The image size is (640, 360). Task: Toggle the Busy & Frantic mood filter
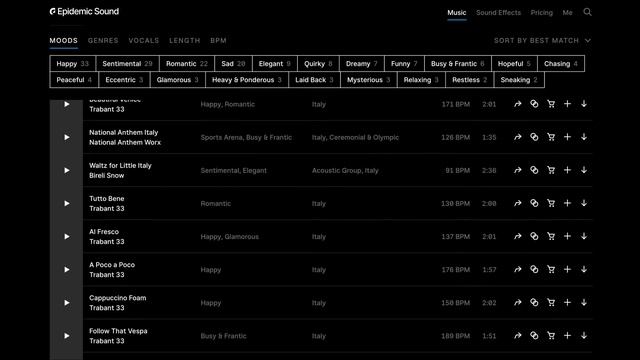(x=458, y=64)
